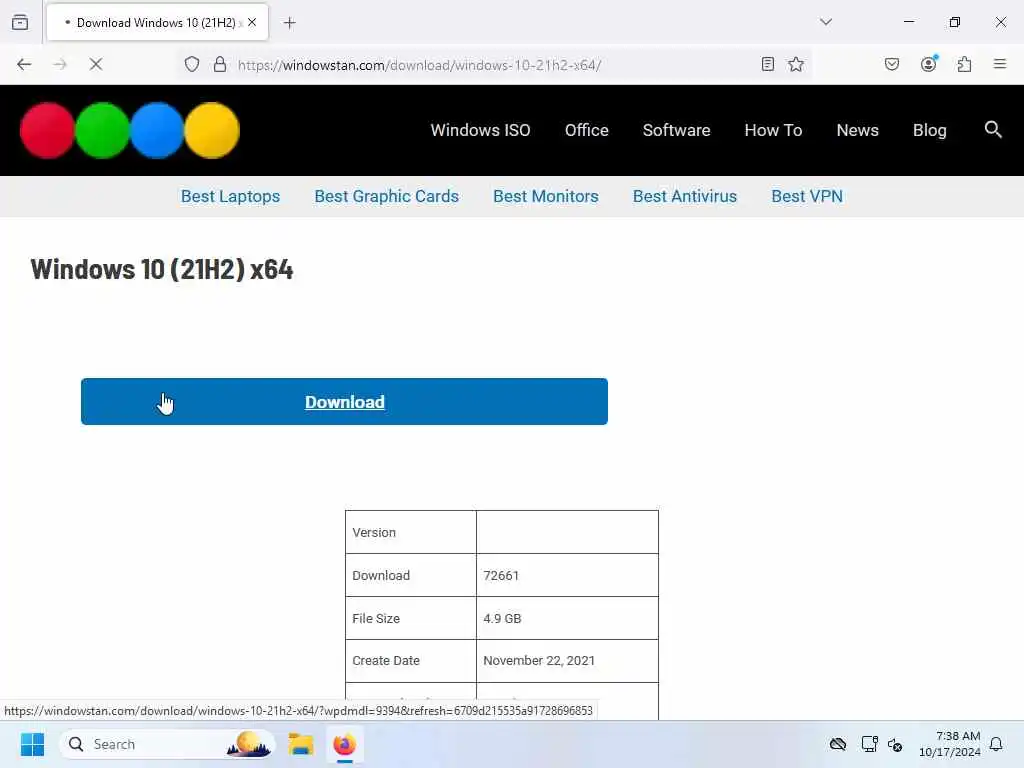Open the Software menu item
Image resolution: width=1024 pixels, height=768 pixels.
(x=676, y=130)
